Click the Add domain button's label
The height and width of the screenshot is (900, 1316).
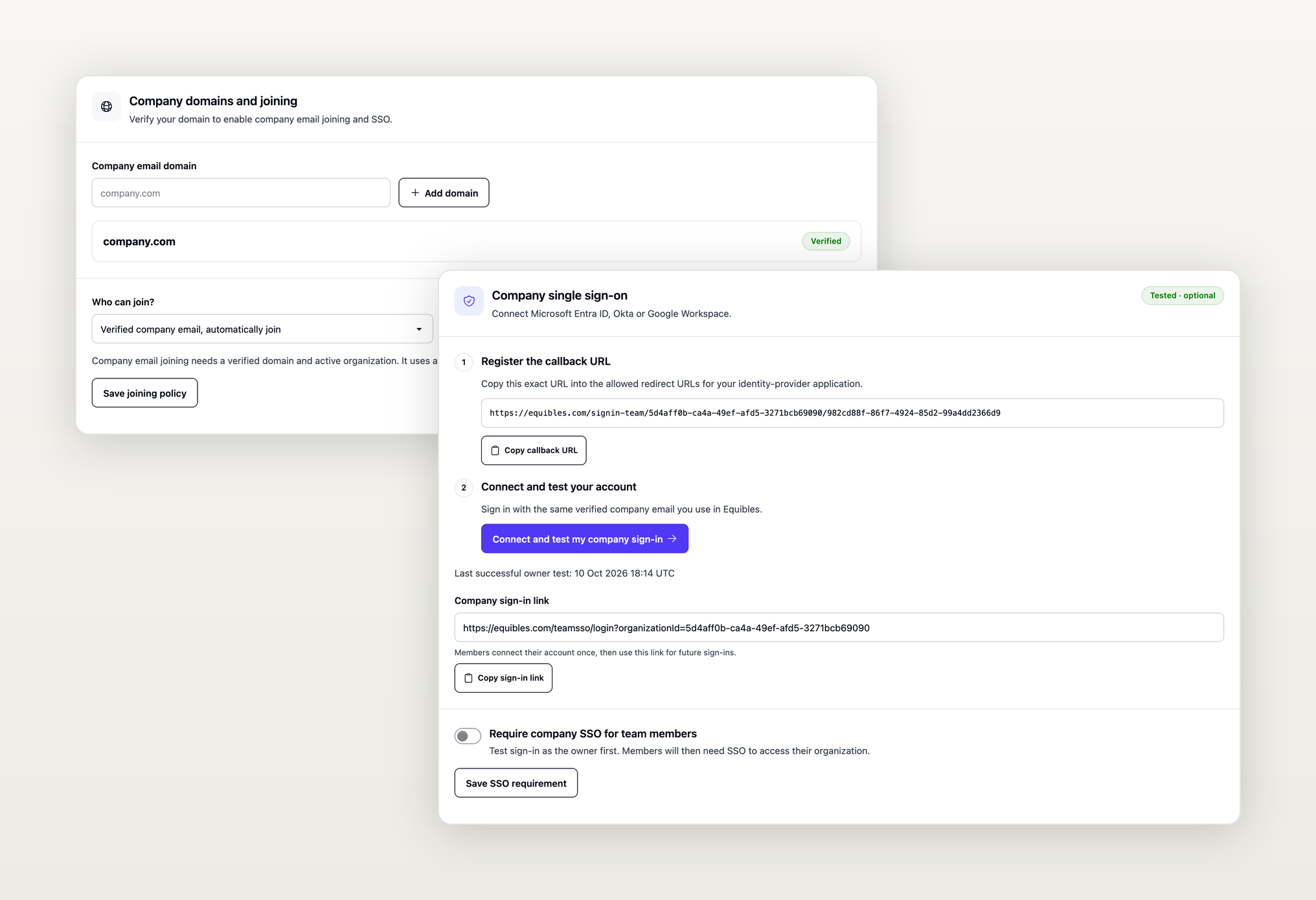(x=451, y=193)
